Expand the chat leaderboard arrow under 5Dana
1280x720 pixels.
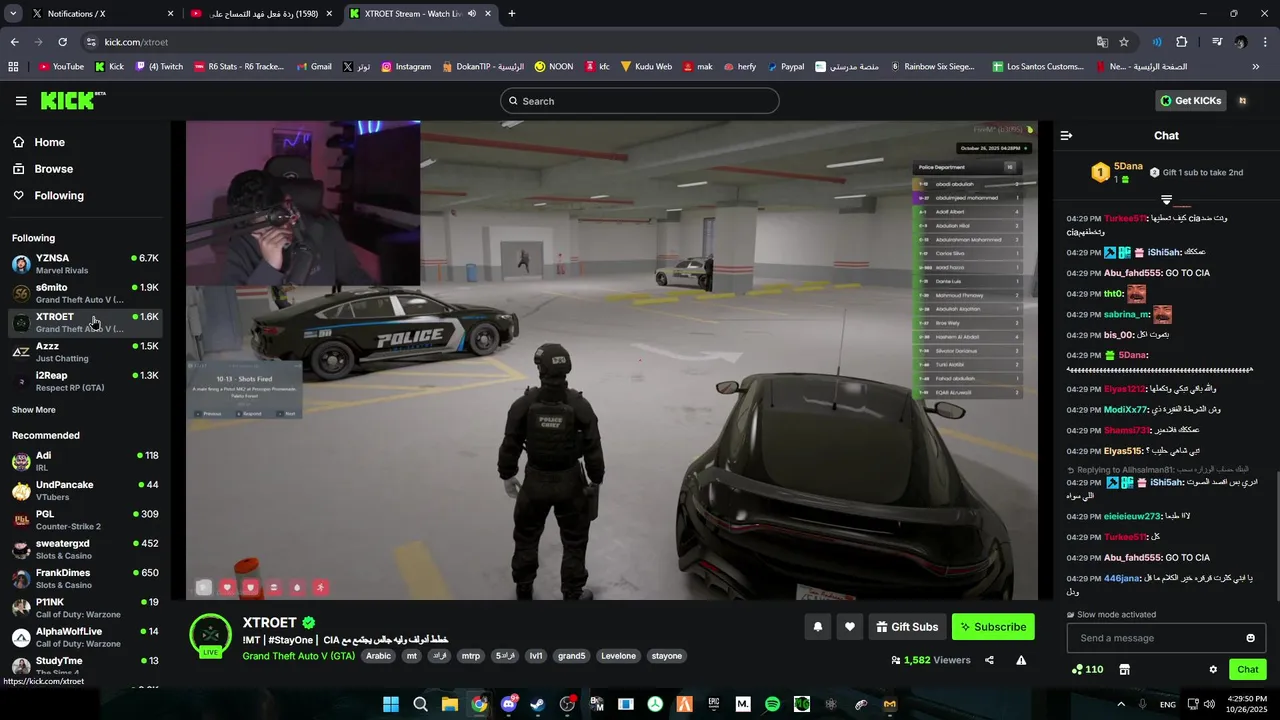pyautogui.click(x=1166, y=200)
